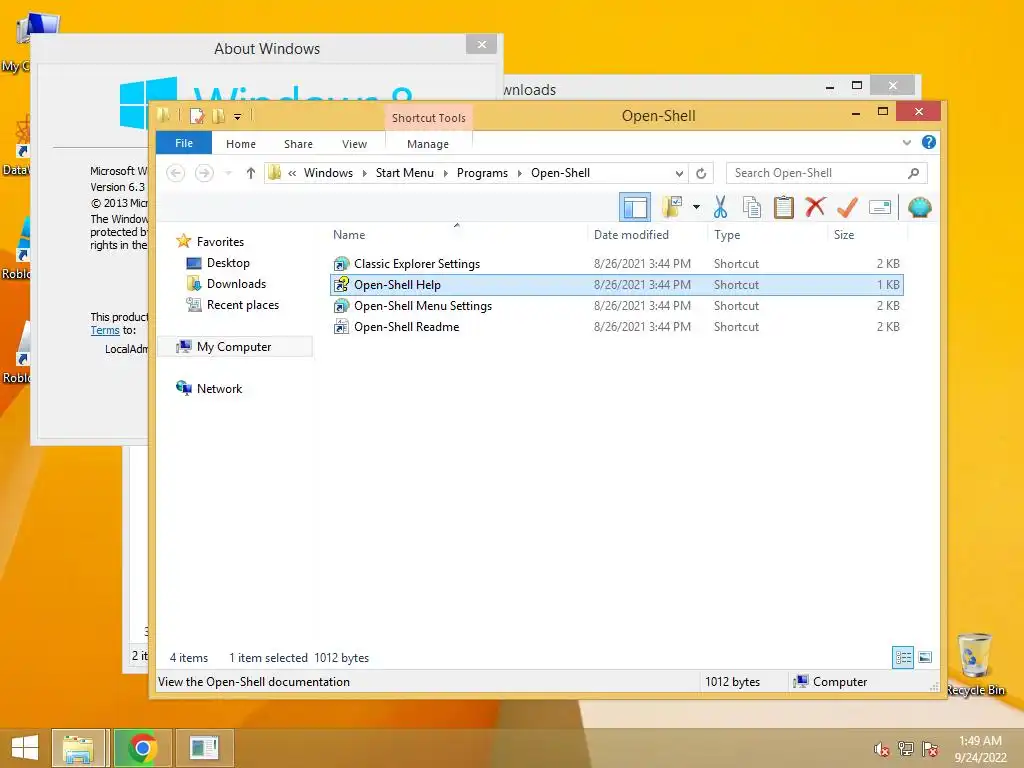Screen dimensions: 1024x768
Task: Select the Open-Shell Help shortcut
Action: (617, 285)
